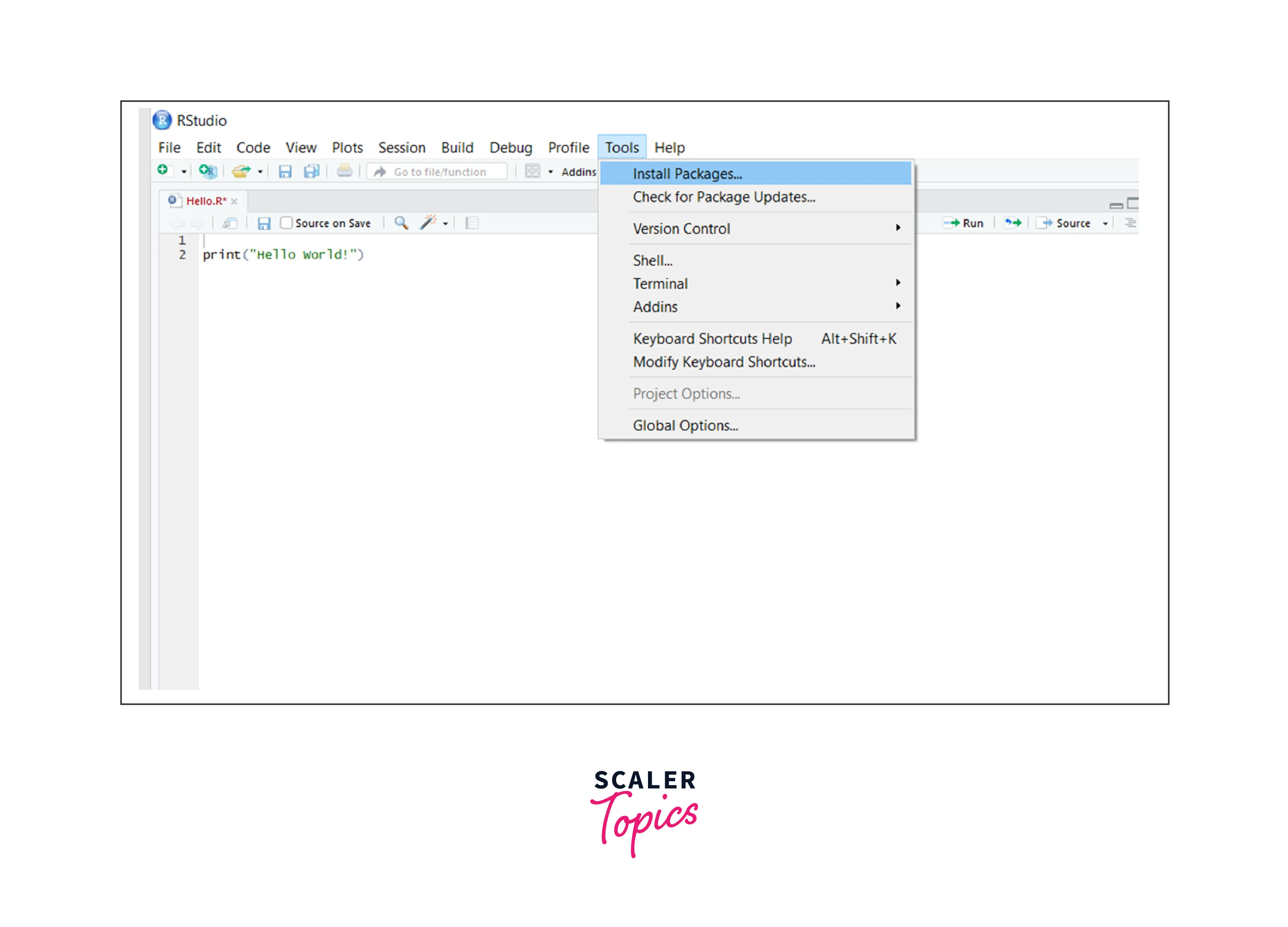Image resolution: width=1288 pixels, height=927 pixels.
Task: Open the Session menu
Action: coord(401,148)
